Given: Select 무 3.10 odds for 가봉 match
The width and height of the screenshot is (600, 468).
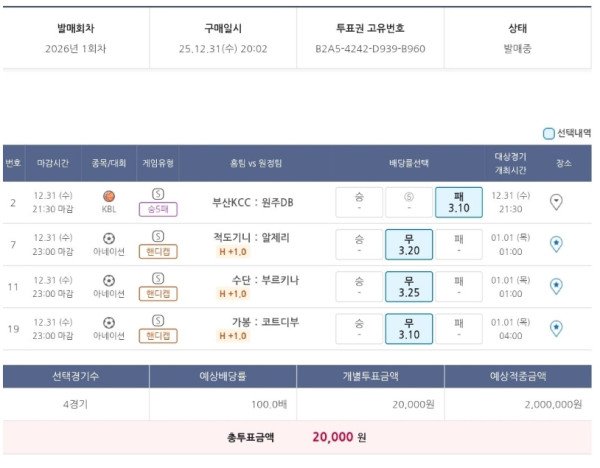Looking at the screenshot, I should 409,328.
